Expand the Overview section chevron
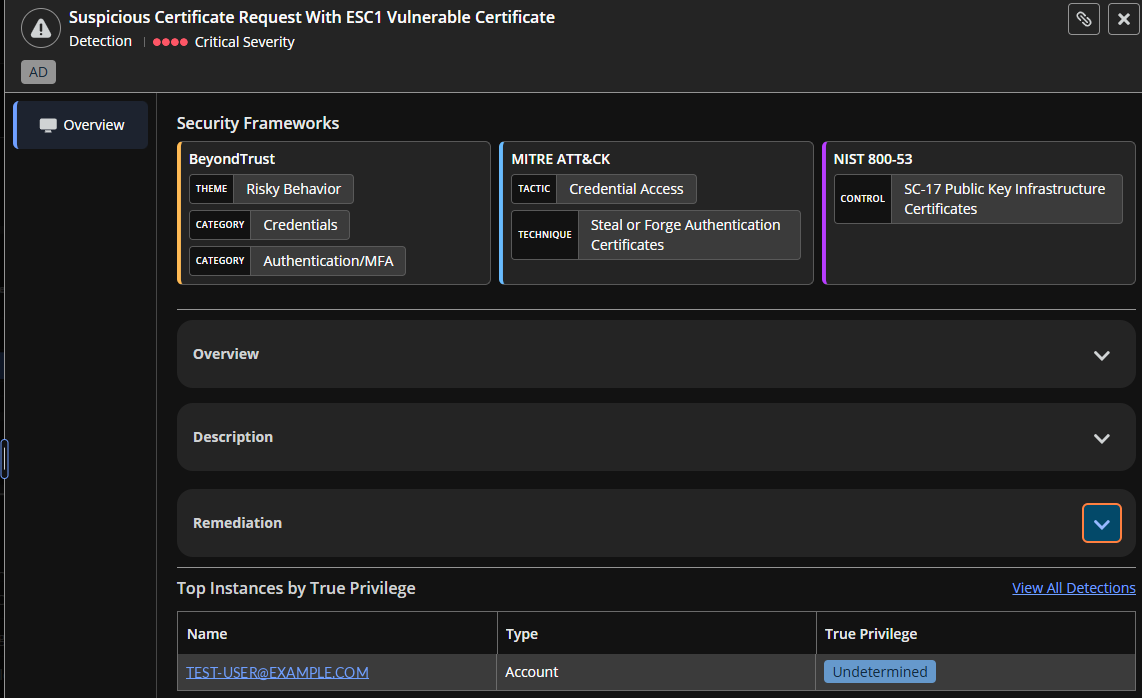The image size is (1142, 698). pos(1101,355)
